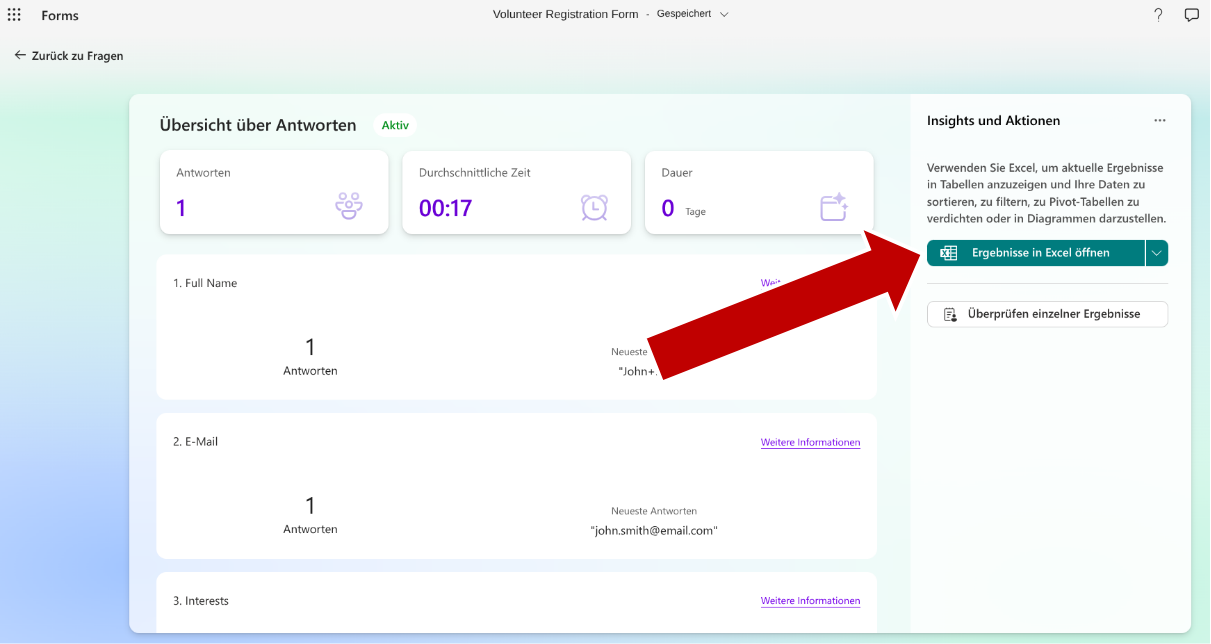Click the help question mark icon
Screen dimensions: 1211x644
click(x=1158, y=15)
